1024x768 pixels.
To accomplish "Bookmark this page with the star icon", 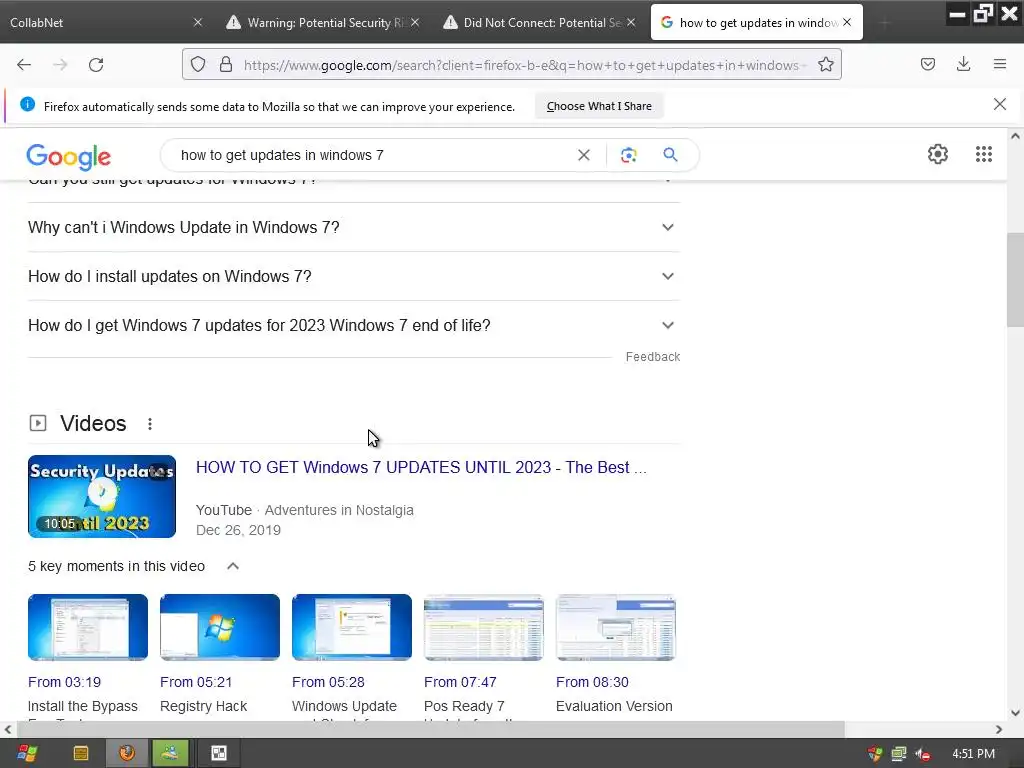I will 825,65.
